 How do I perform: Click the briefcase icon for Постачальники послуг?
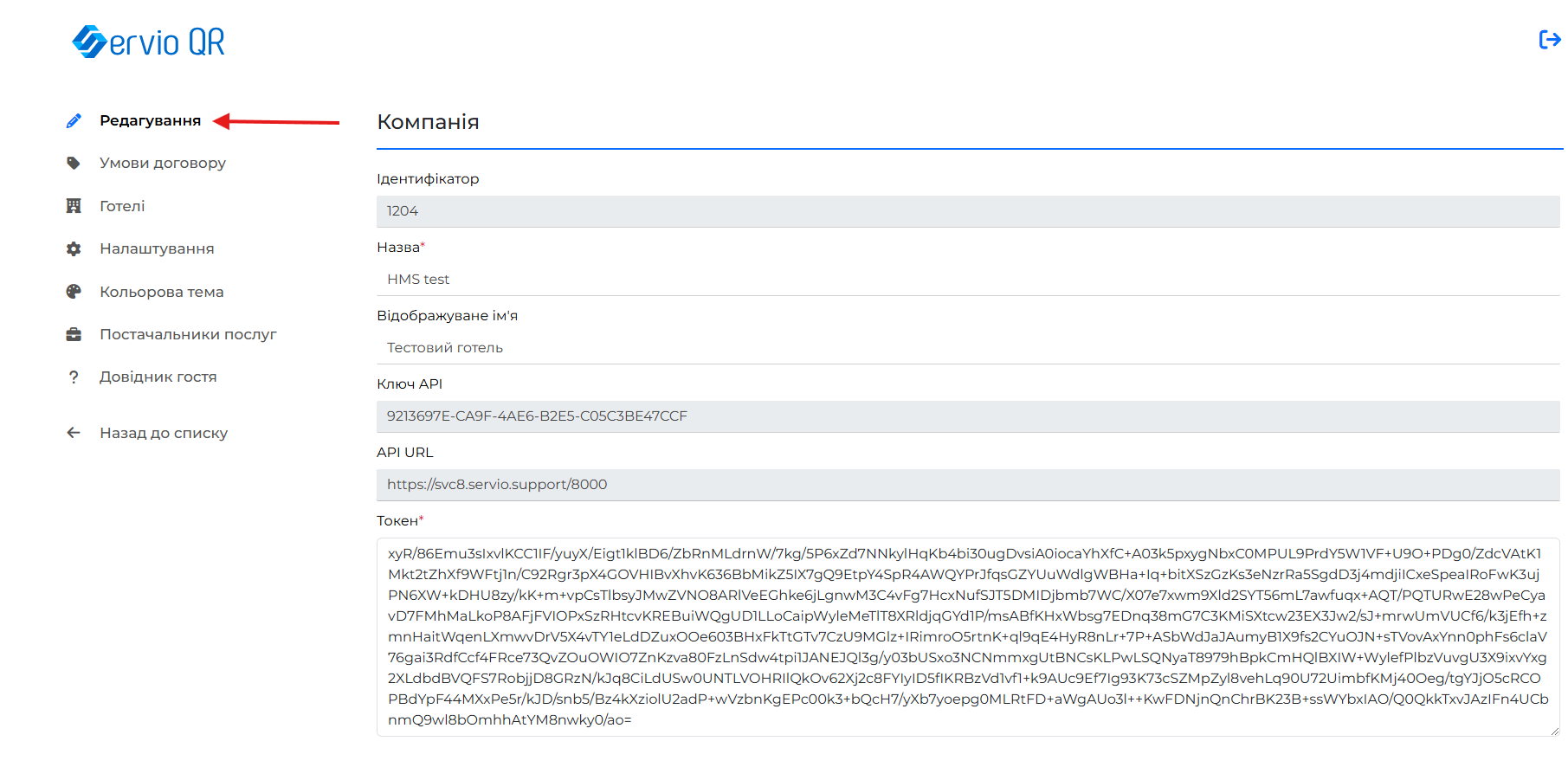[x=74, y=335]
